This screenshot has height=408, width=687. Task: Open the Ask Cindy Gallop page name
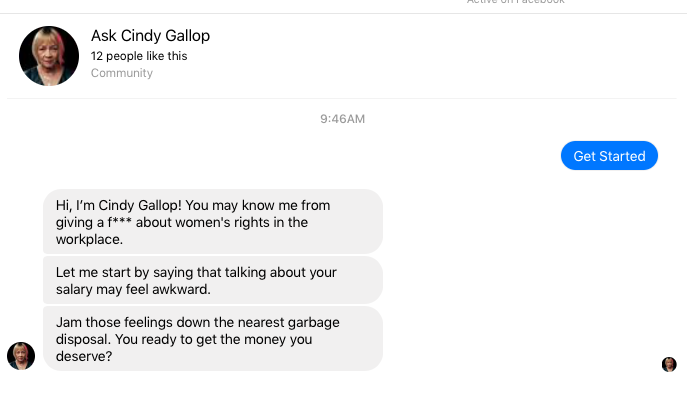tap(150, 36)
